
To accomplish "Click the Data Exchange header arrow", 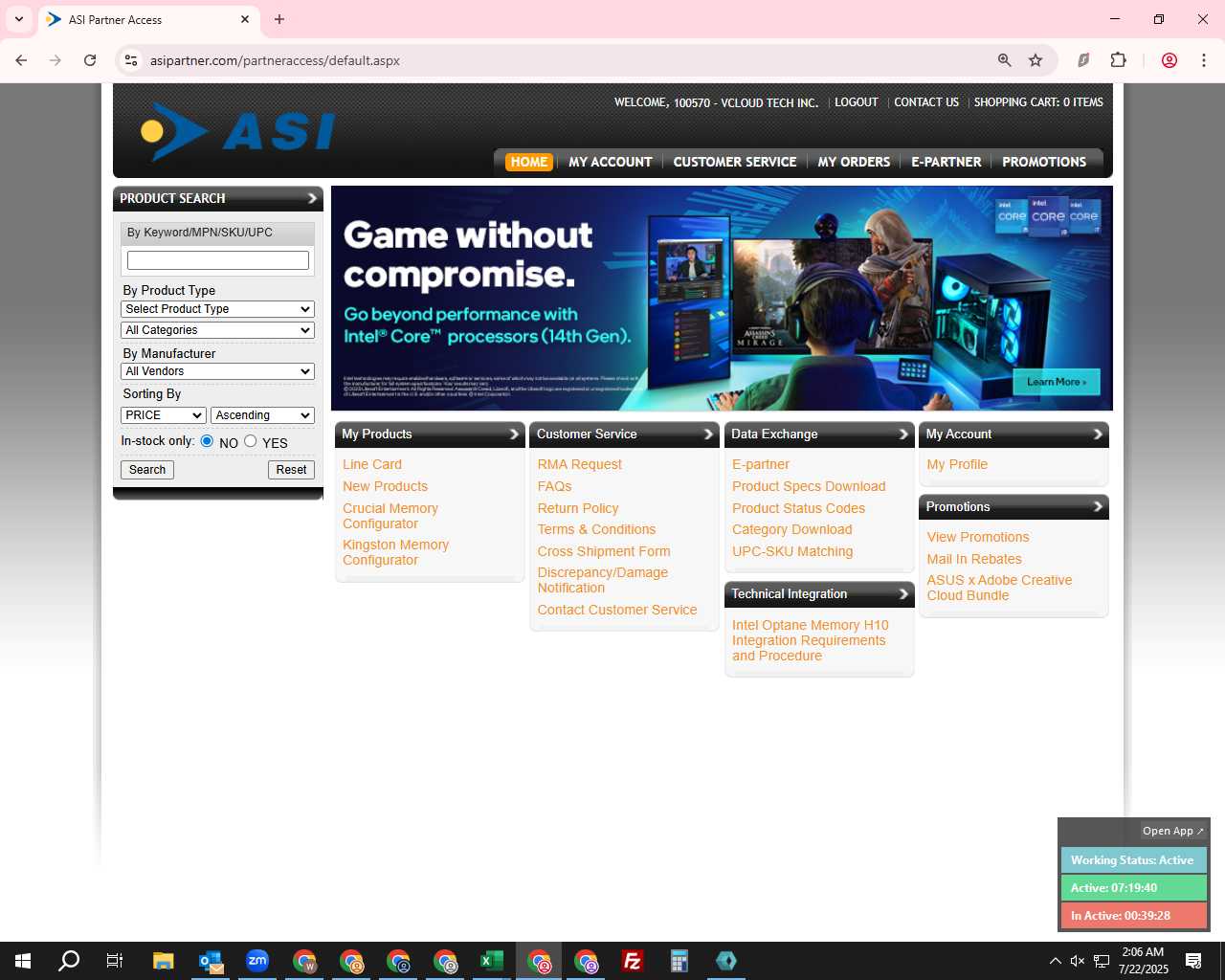I will pyautogui.click(x=903, y=434).
